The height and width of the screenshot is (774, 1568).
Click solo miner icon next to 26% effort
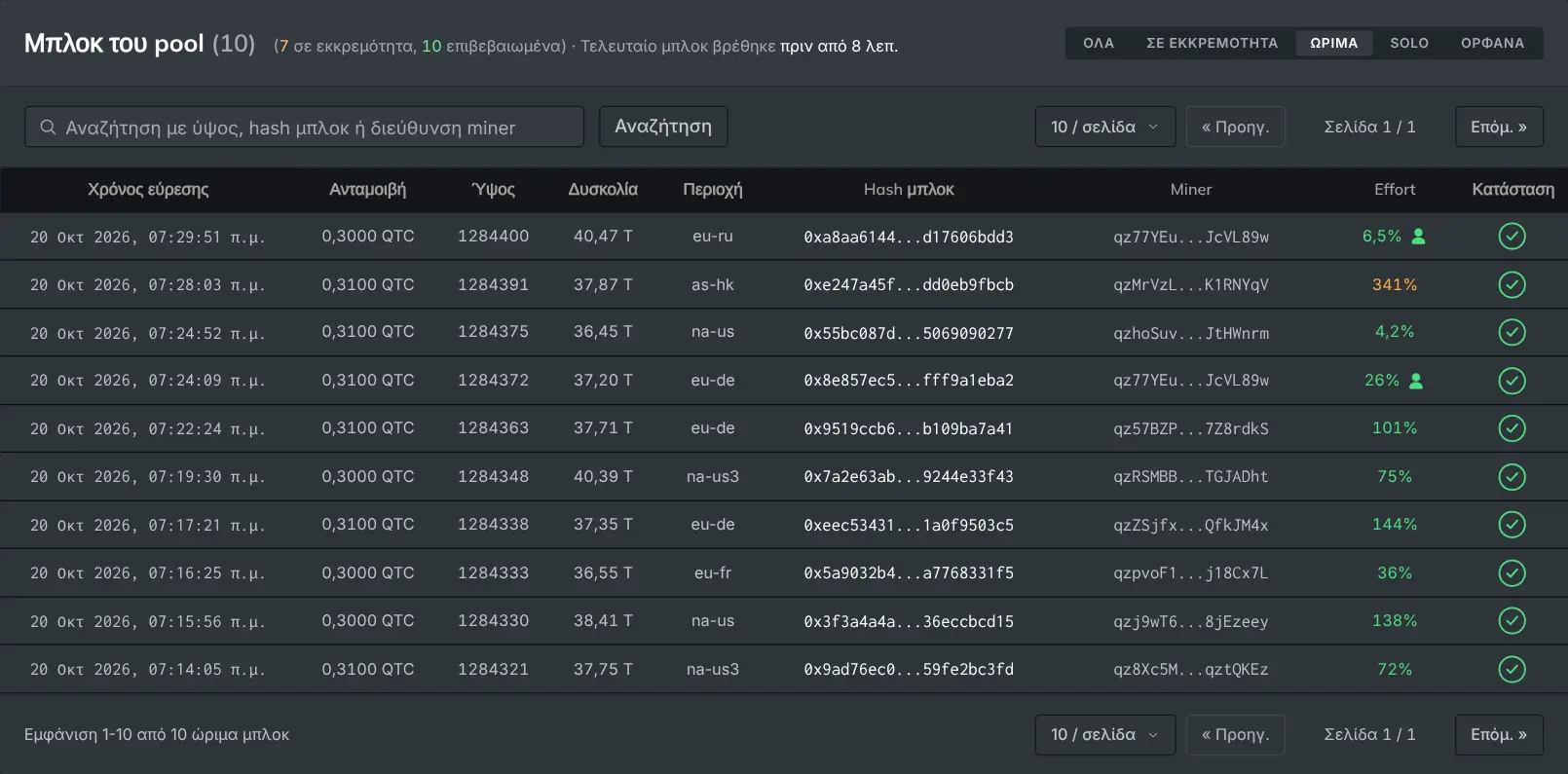[x=1417, y=381]
